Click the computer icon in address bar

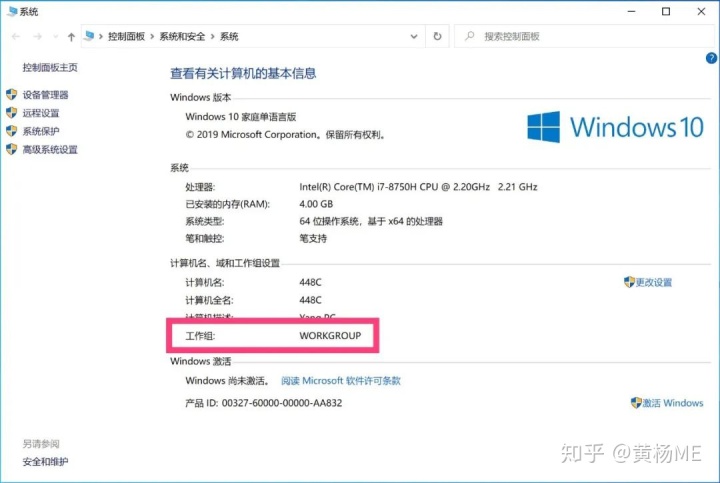(x=90, y=36)
